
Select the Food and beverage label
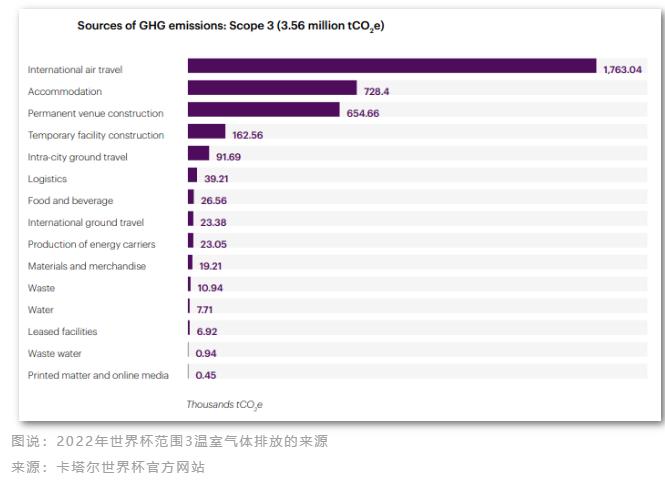click(x=70, y=201)
